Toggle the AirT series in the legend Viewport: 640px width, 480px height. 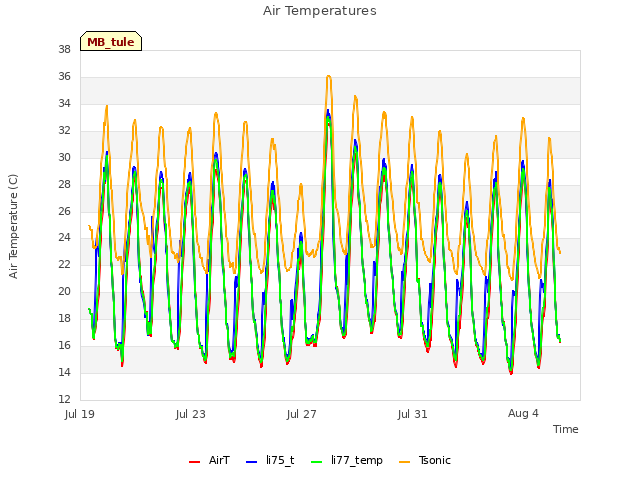[x=209, y=460]
